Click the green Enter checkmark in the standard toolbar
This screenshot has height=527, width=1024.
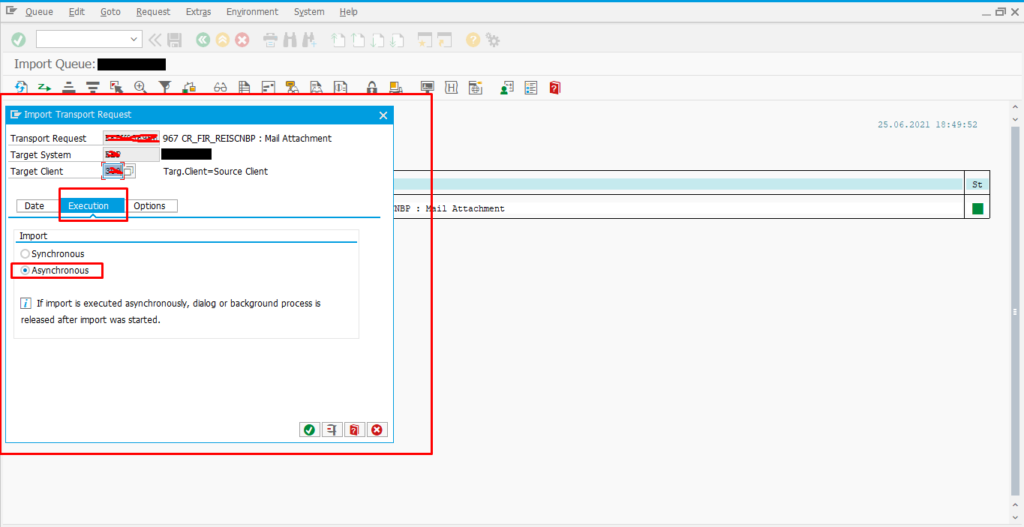(x=18, y=40)
